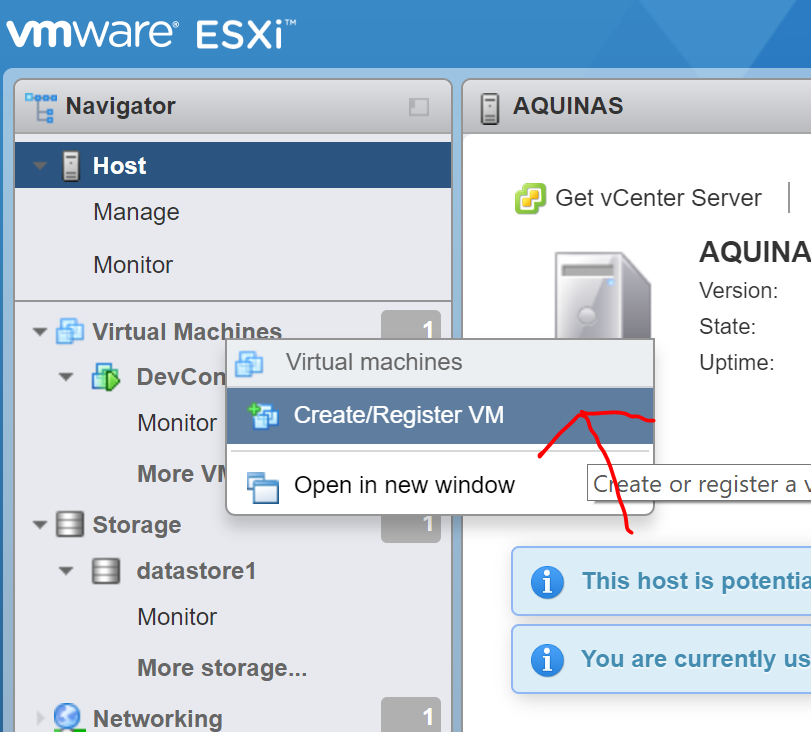Collapse the DevCon VM node
The width and height of the screenshot is (811, 732).
tap(66, 377)
